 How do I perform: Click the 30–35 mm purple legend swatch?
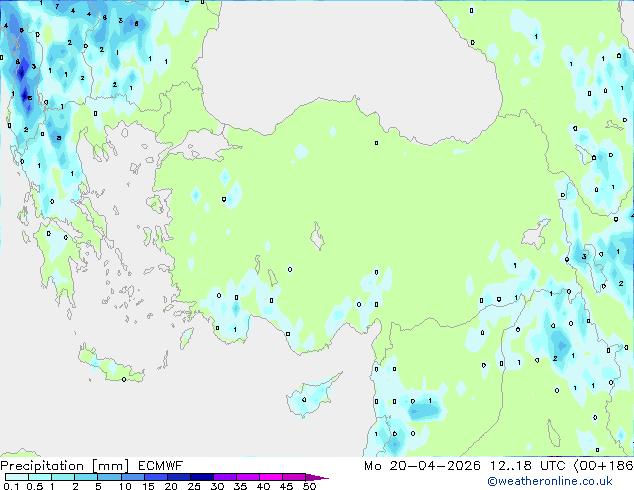click(224, 477)
